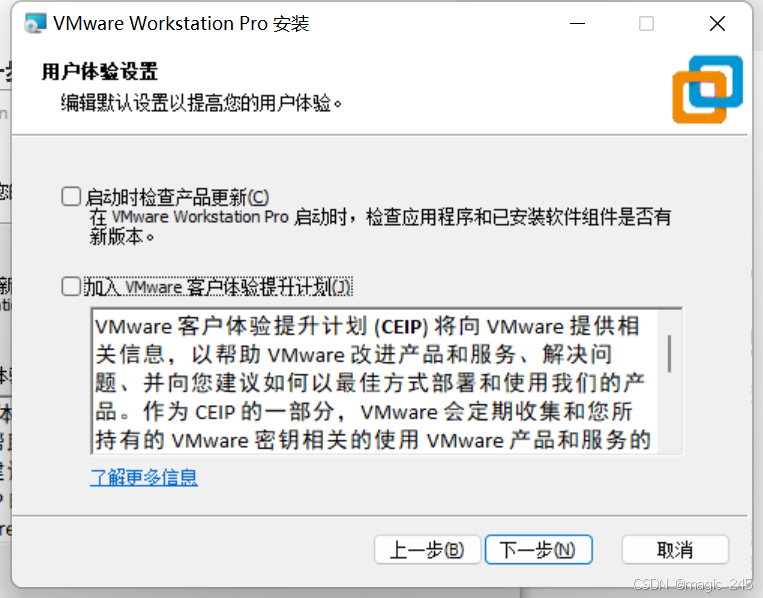Click the VMware Workstation Pro 安装 title text
The image size is (763, 598).
pos(181,23)
